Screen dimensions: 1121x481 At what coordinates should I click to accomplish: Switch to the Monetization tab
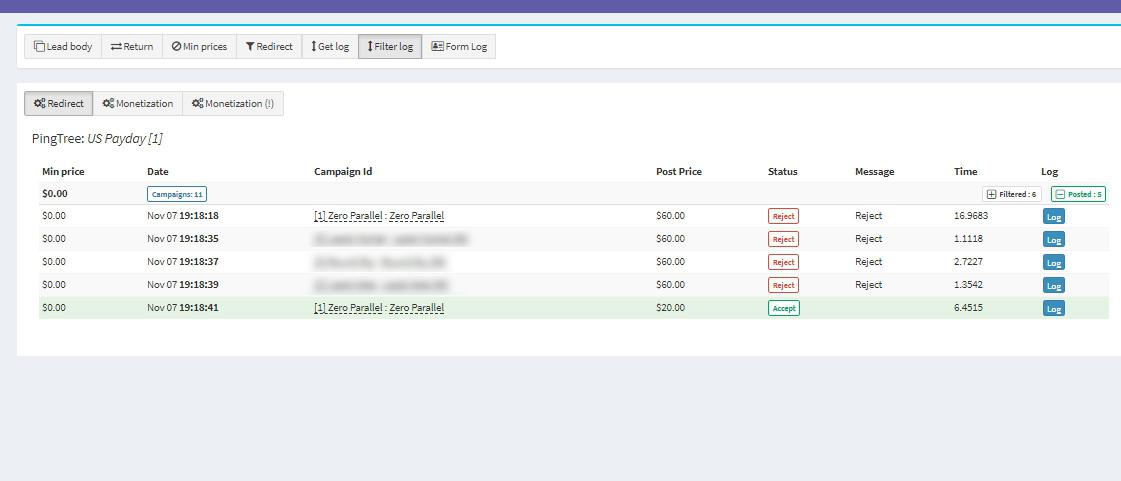[138, 104]
